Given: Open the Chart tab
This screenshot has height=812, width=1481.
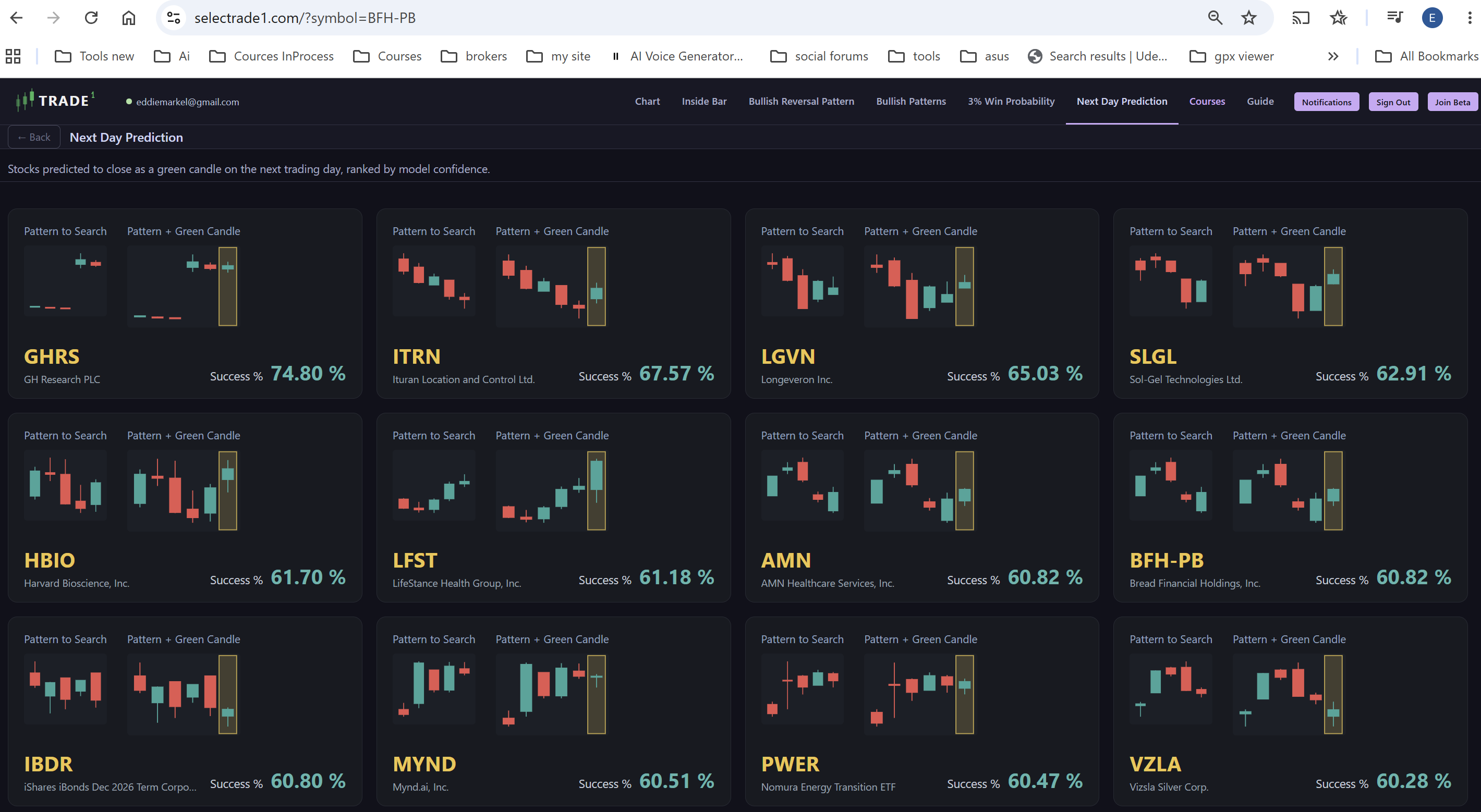Looking at the screenshot, I should 647,101.
